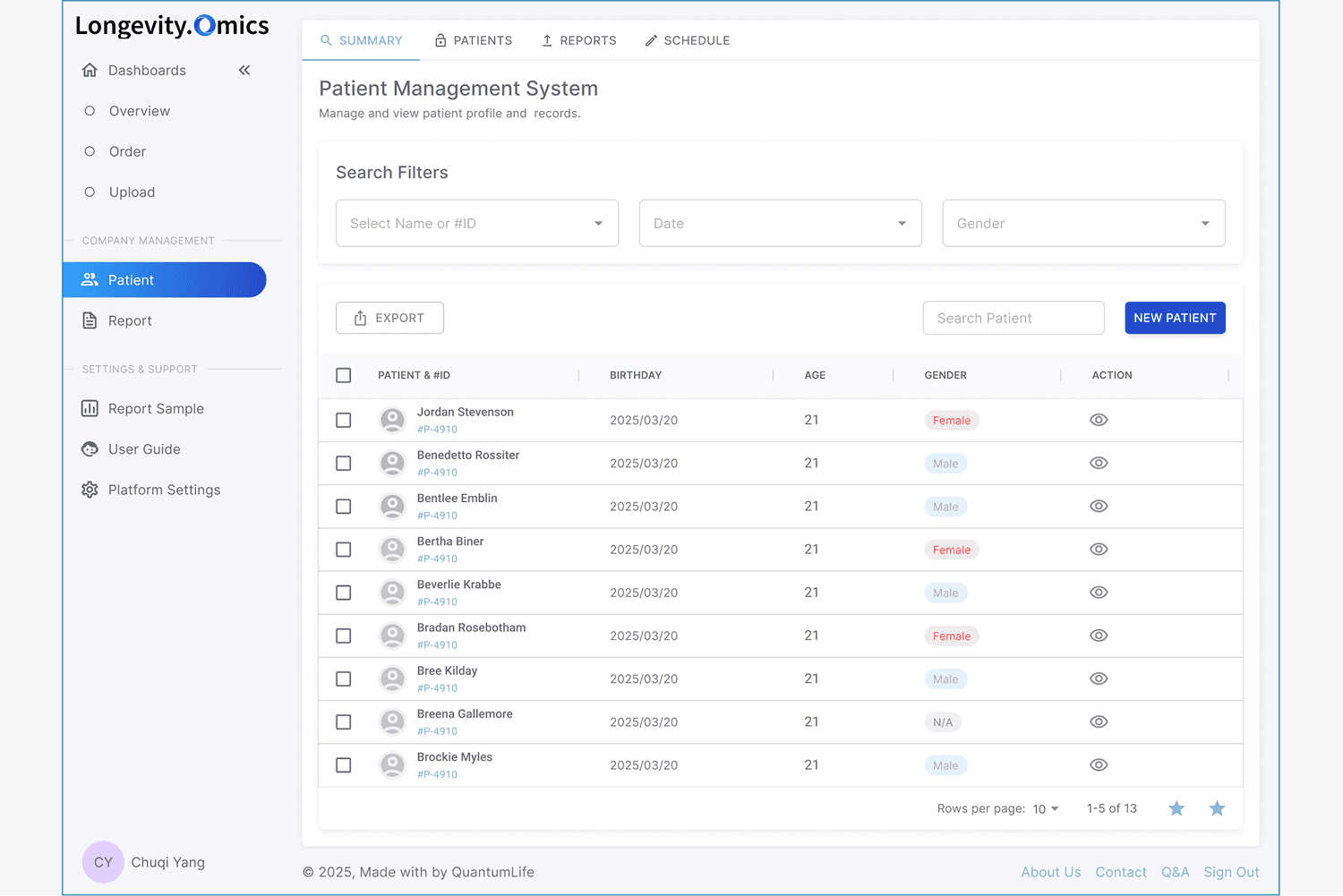Open the Select Name or #ID dropdown
Image resolution: width=1343 pixels, height=896 pixels.
(477, 223)
